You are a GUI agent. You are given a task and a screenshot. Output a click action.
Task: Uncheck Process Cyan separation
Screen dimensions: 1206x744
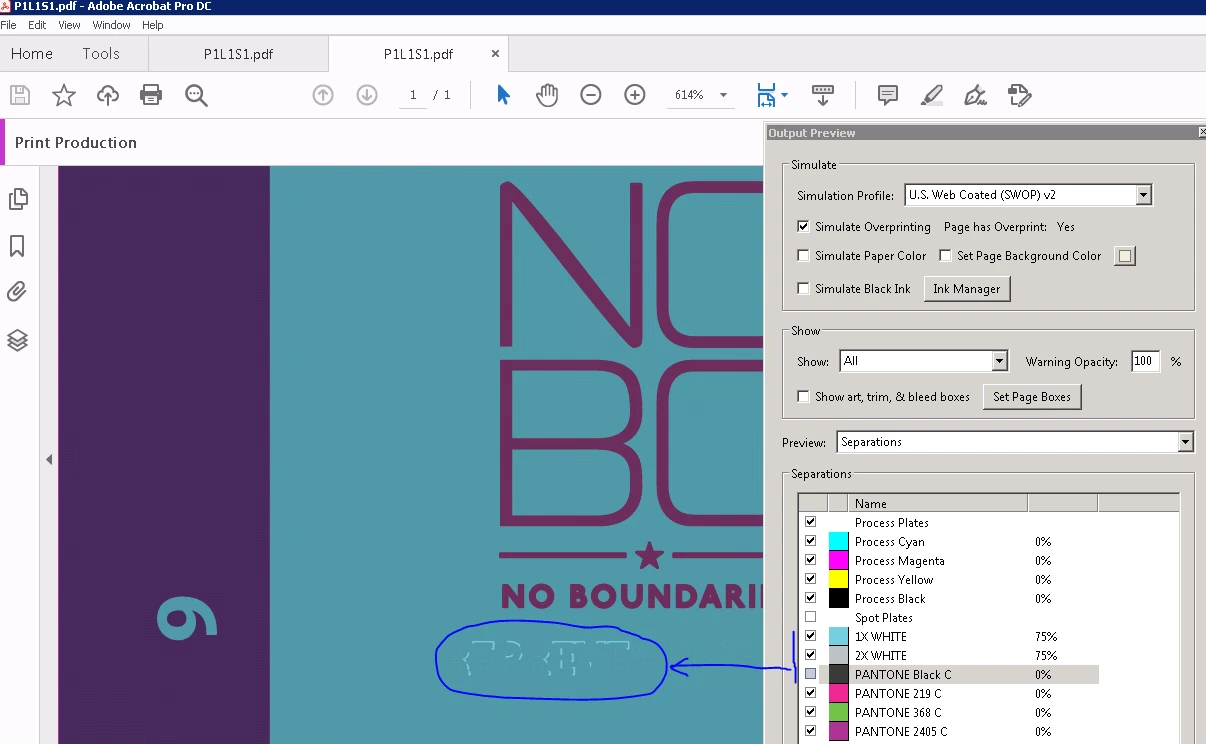tap(810, 541)
